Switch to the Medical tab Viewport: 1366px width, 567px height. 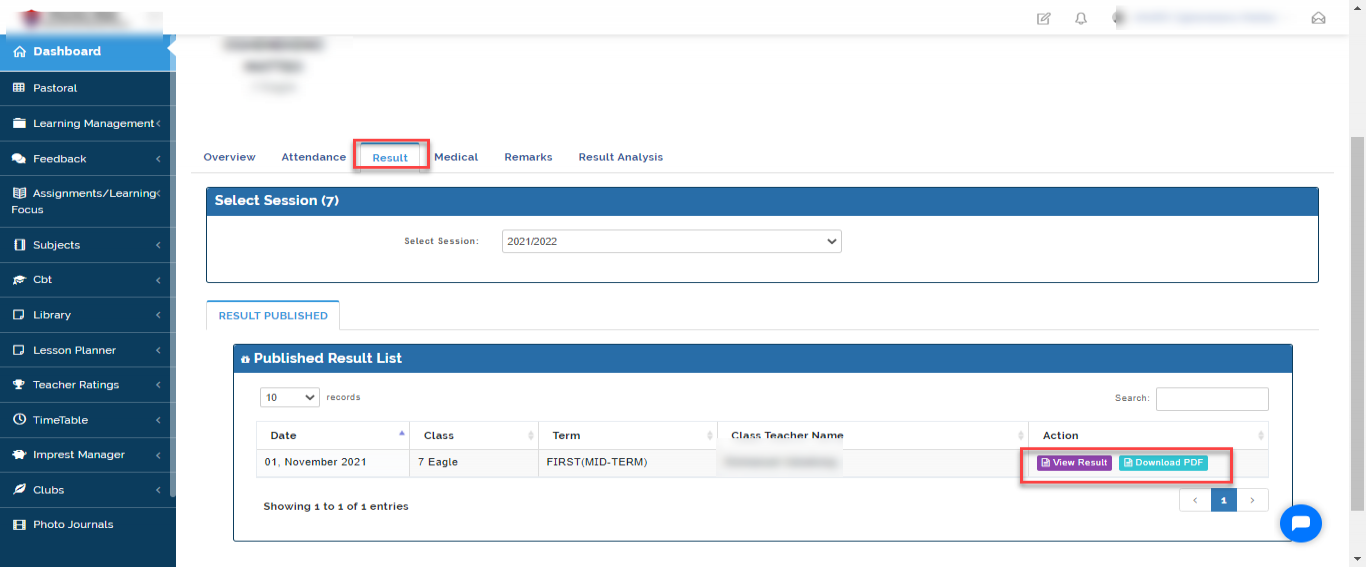pyautogui.click(x=456, y=157)
